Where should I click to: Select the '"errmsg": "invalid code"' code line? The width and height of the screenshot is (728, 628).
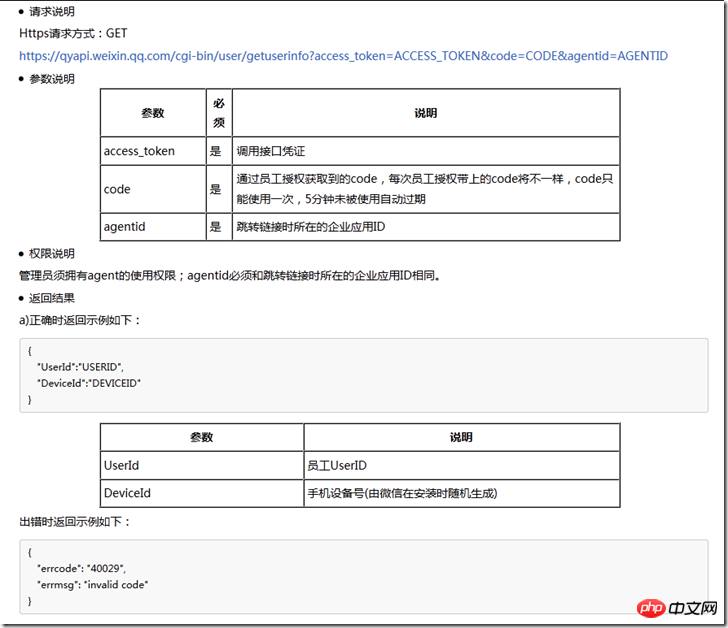point(92,584)
